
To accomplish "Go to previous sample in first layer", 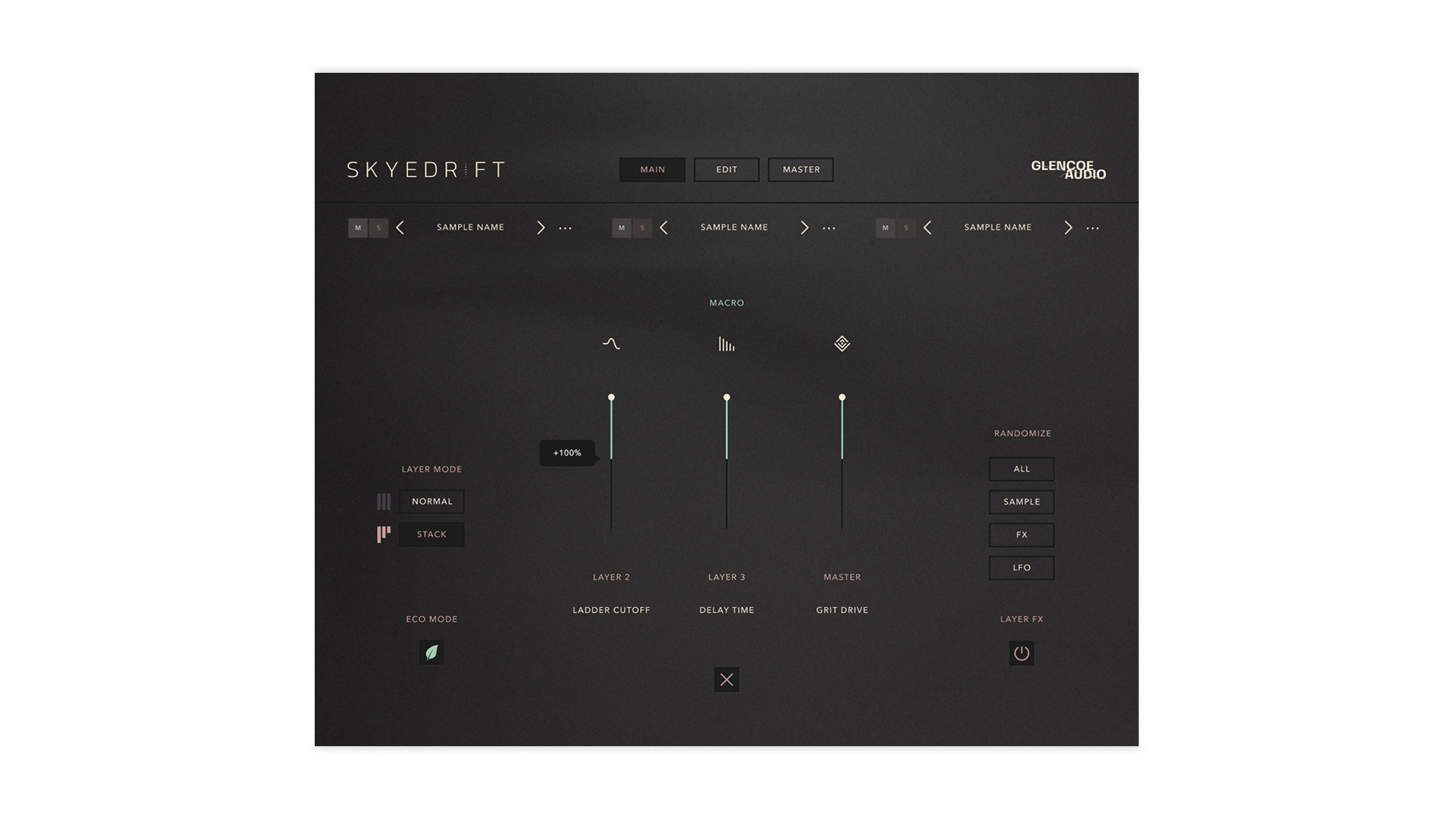I will pos(400,227).
